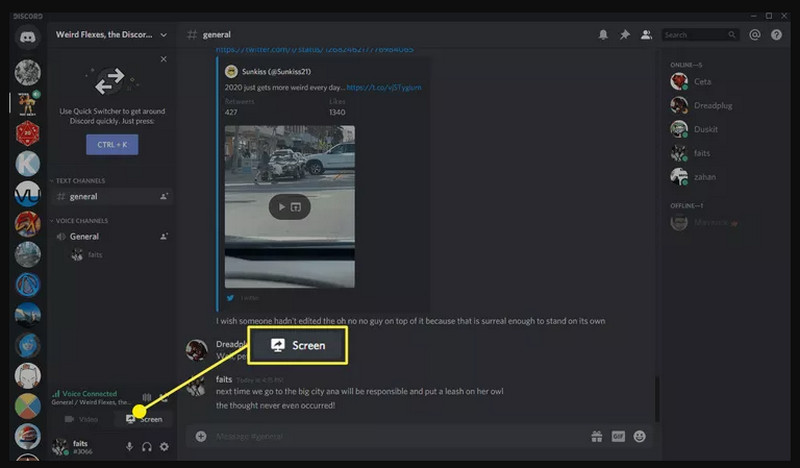Image resolution: width=800 pixels, height=468 pixels.
Task: Collapse the VOICE CHANNELS category
Action: (83, 220)
